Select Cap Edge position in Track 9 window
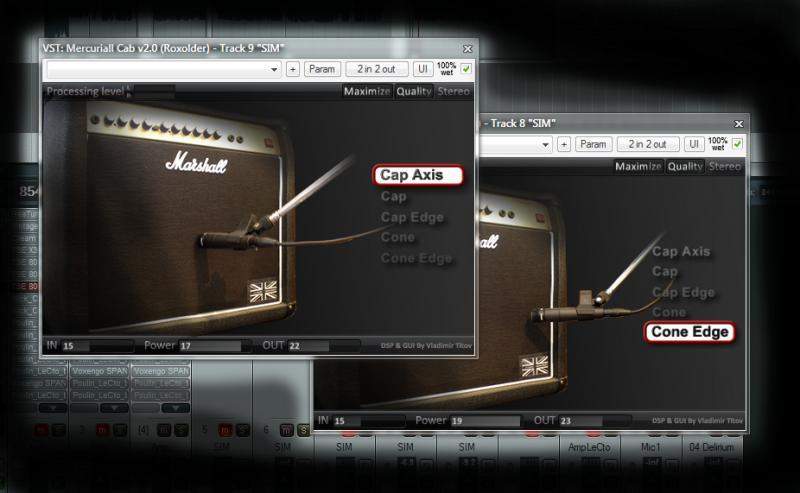 click(412, 217)
